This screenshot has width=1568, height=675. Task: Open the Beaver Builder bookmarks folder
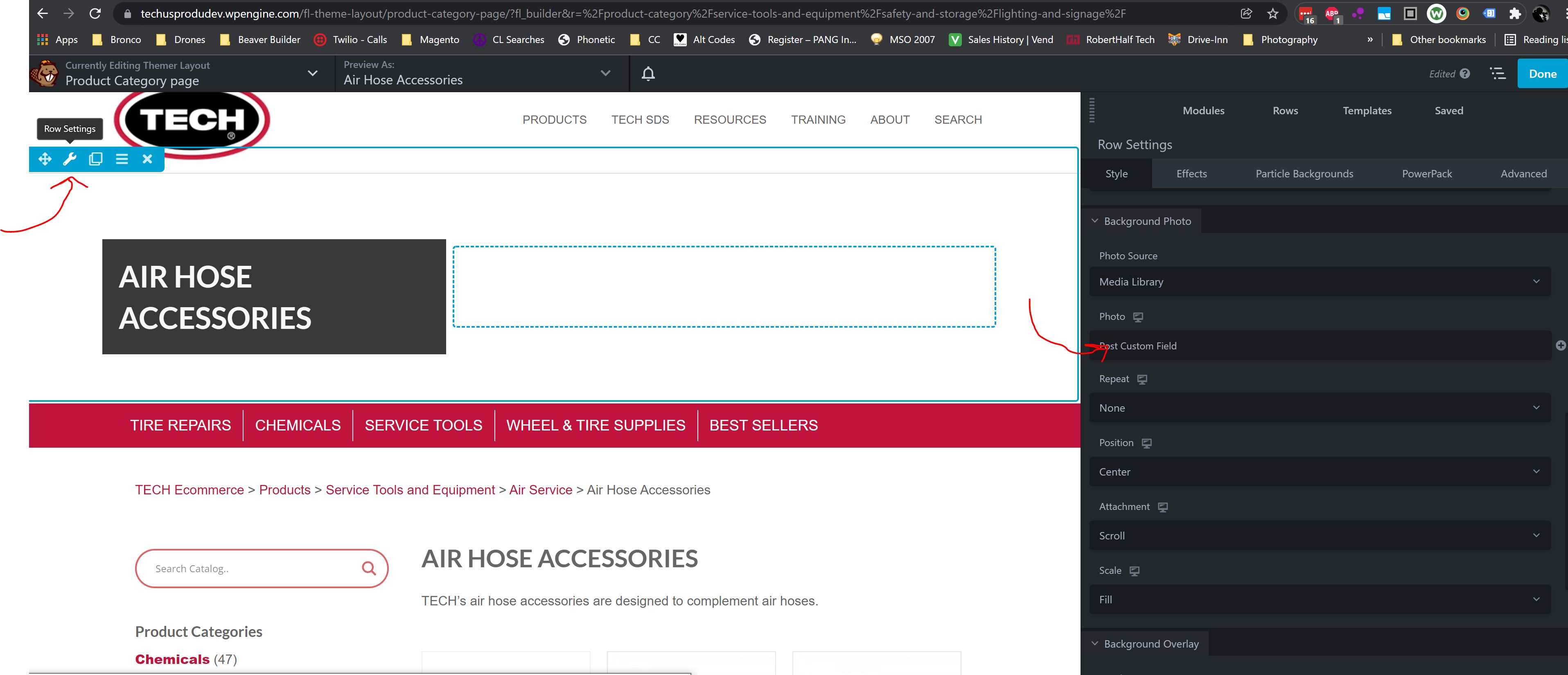260,40
